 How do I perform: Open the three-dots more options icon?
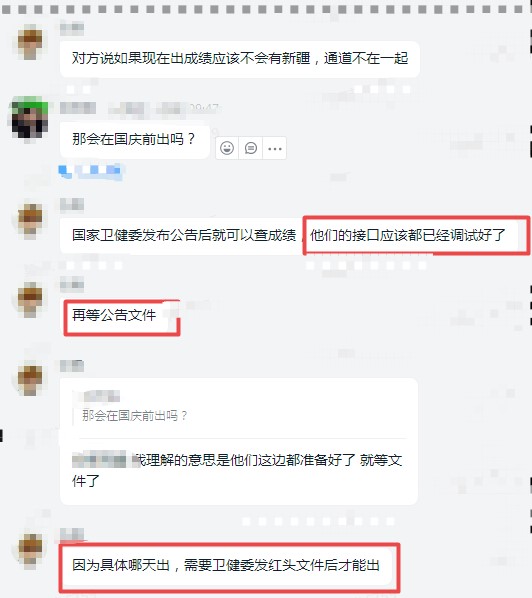click(x=275, y=148)
